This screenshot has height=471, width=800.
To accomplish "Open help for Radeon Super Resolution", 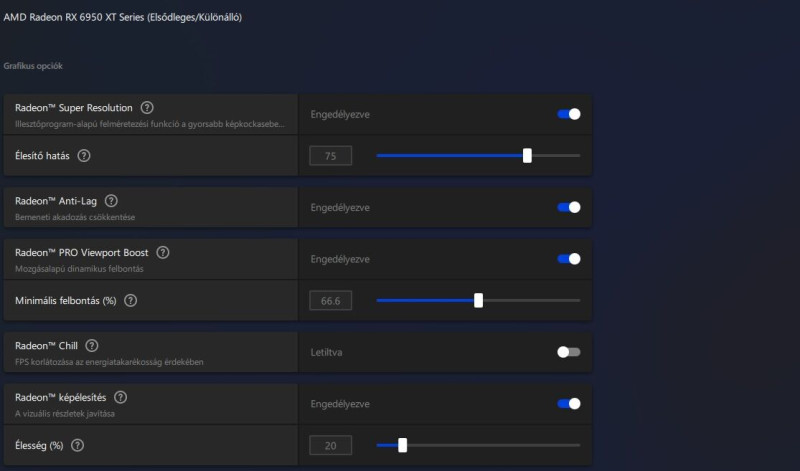I will [x=147, y=108].
